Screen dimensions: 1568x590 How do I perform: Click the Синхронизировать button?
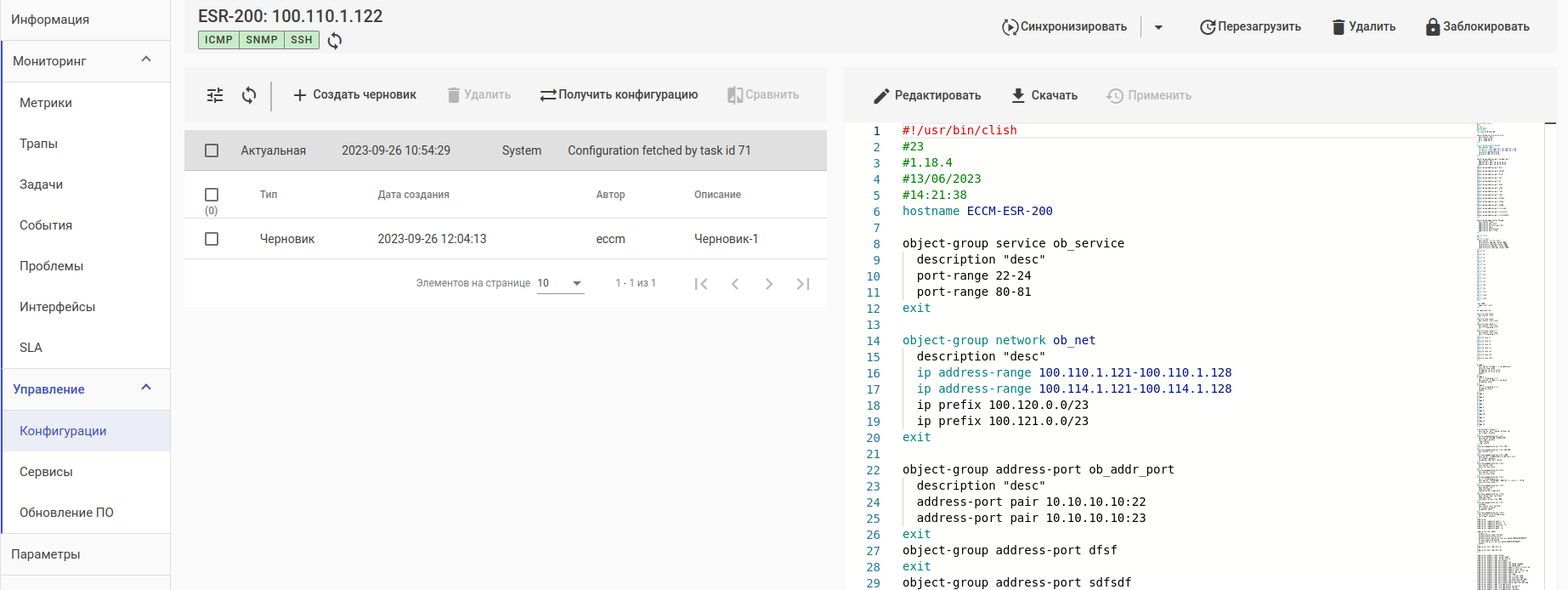tap(1064, 27)
